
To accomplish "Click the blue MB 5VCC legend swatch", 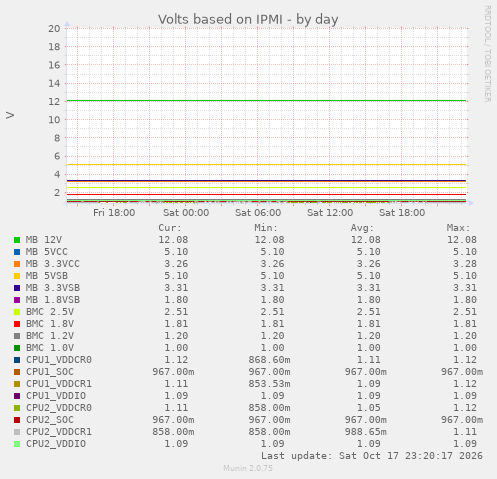I will click(x=17, y=252).
